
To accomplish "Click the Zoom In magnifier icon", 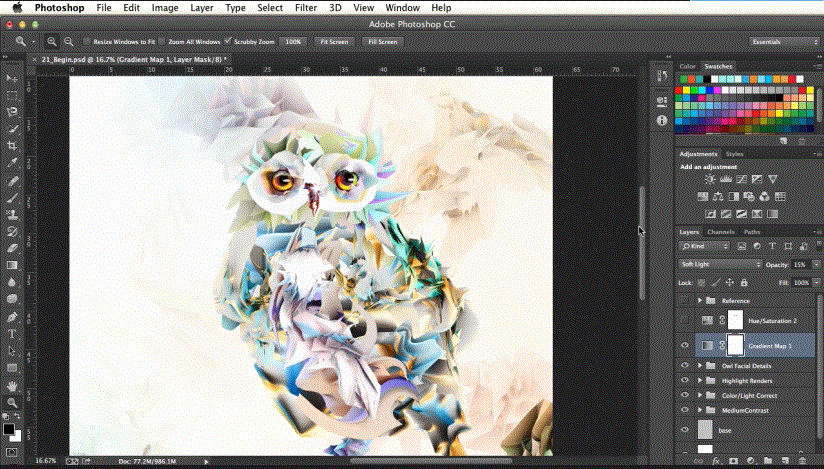I will (52, 42).
